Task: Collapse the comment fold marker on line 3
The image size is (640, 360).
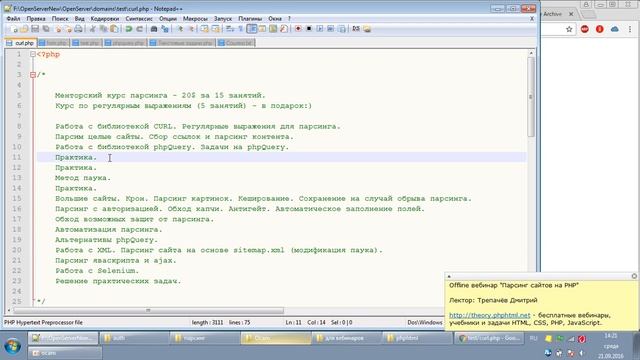Action: (x=33, y=75)
